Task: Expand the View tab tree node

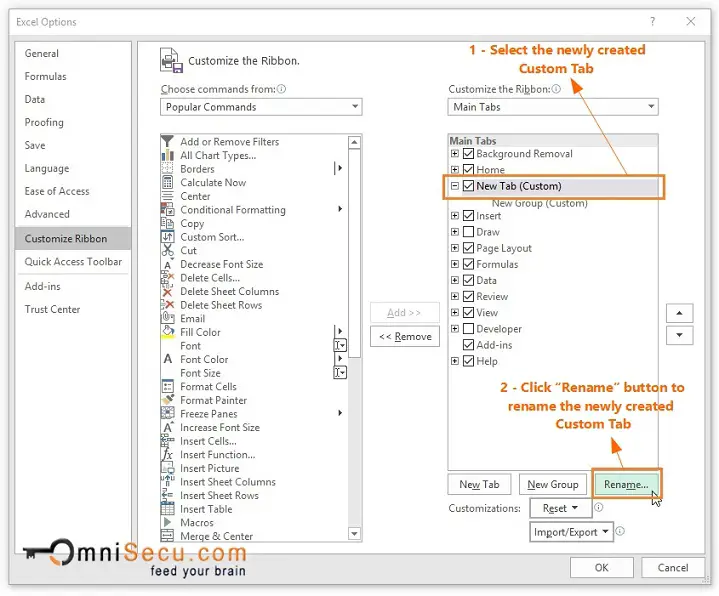Action: [x=454, y=312]
